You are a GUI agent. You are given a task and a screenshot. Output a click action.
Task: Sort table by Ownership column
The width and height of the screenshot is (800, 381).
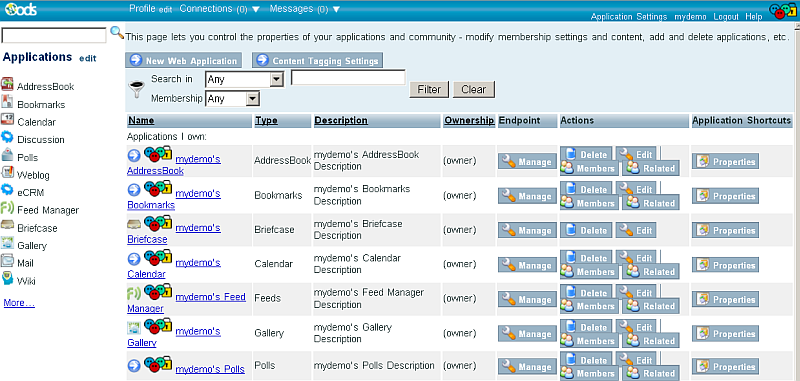[x=469, y=120]
